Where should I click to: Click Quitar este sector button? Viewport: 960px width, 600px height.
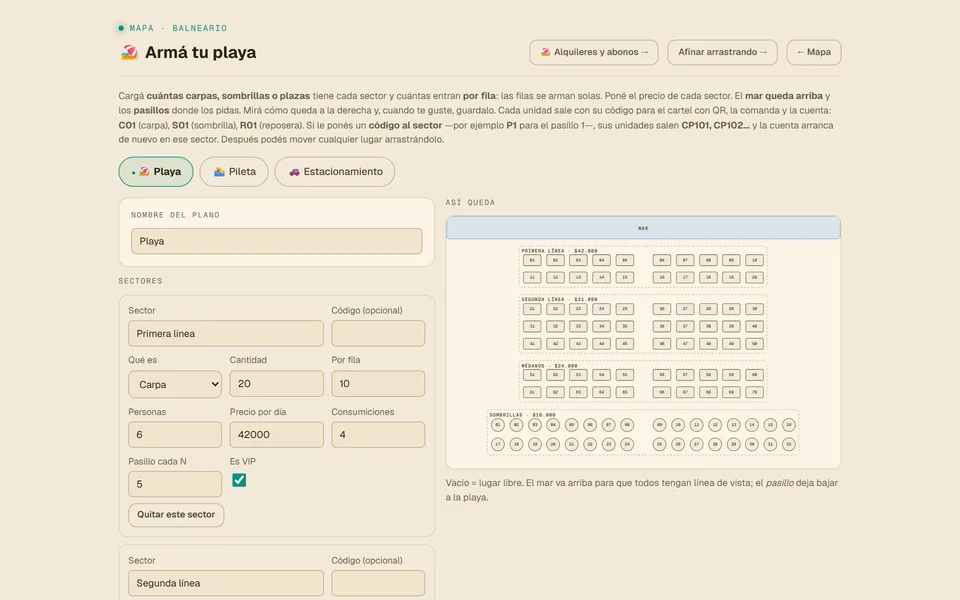tap(176, 515)
